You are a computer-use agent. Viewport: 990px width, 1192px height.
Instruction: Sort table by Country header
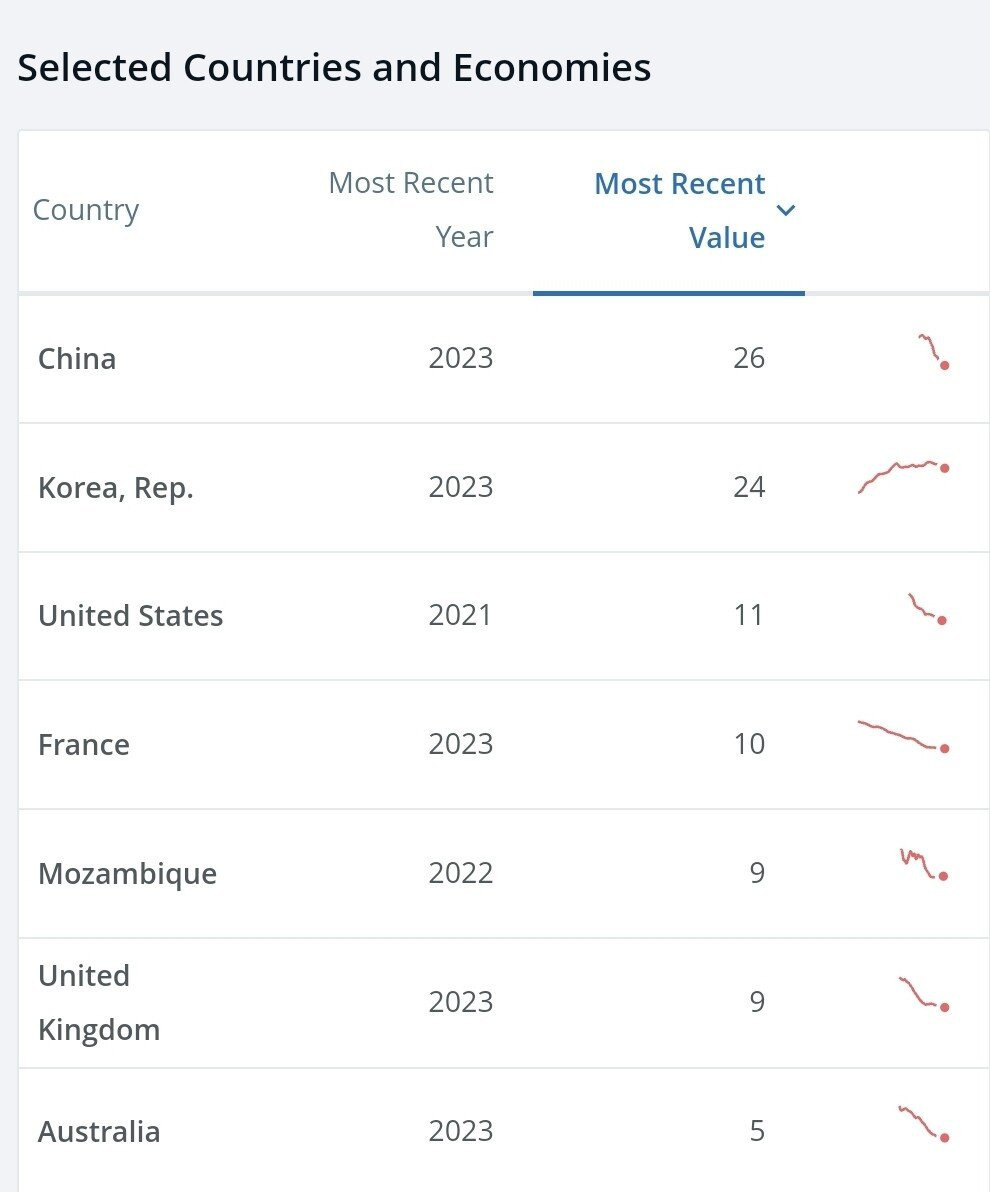pos(86,210)
